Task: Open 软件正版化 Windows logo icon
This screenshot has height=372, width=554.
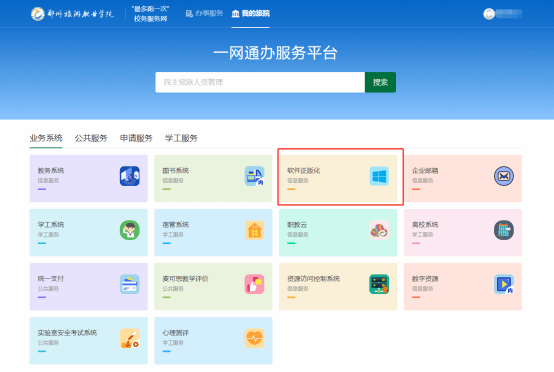Action: (379, 176)
